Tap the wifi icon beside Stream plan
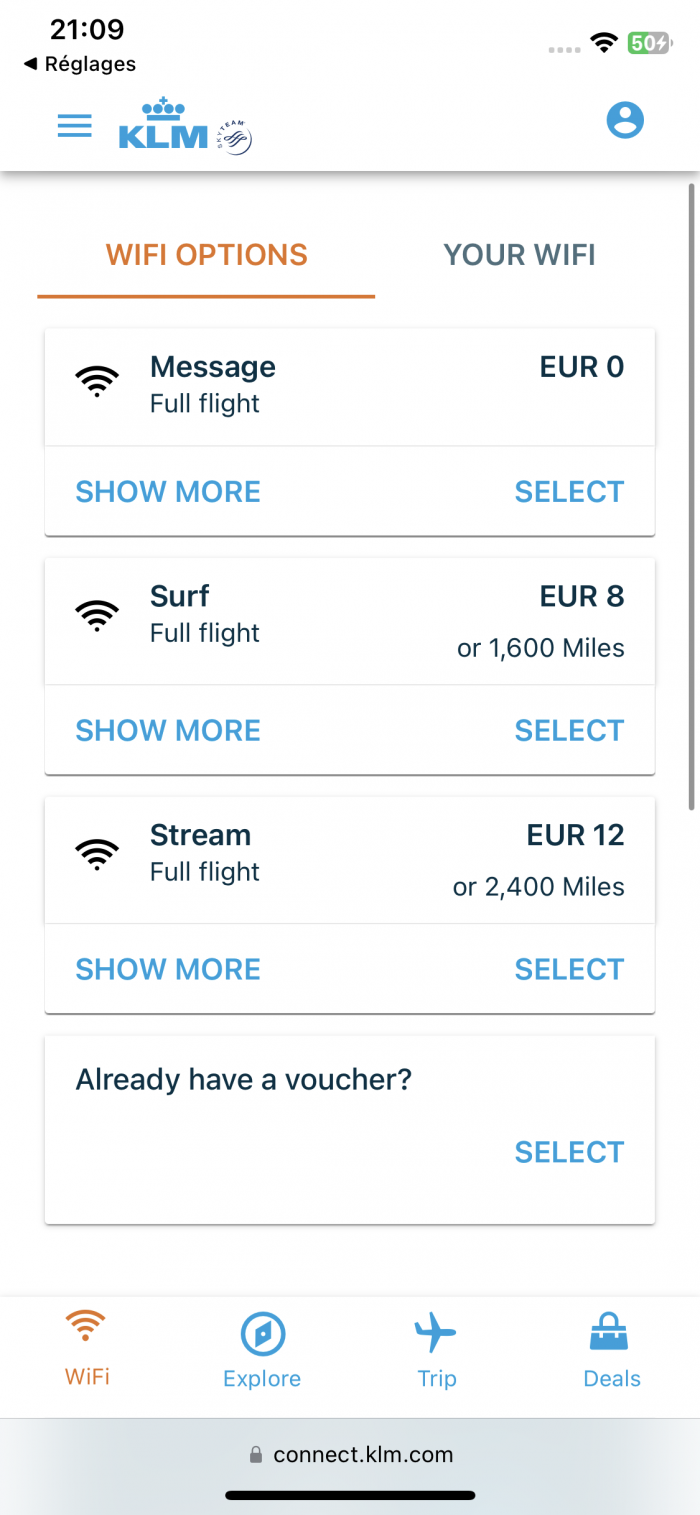 pos(97,852)
